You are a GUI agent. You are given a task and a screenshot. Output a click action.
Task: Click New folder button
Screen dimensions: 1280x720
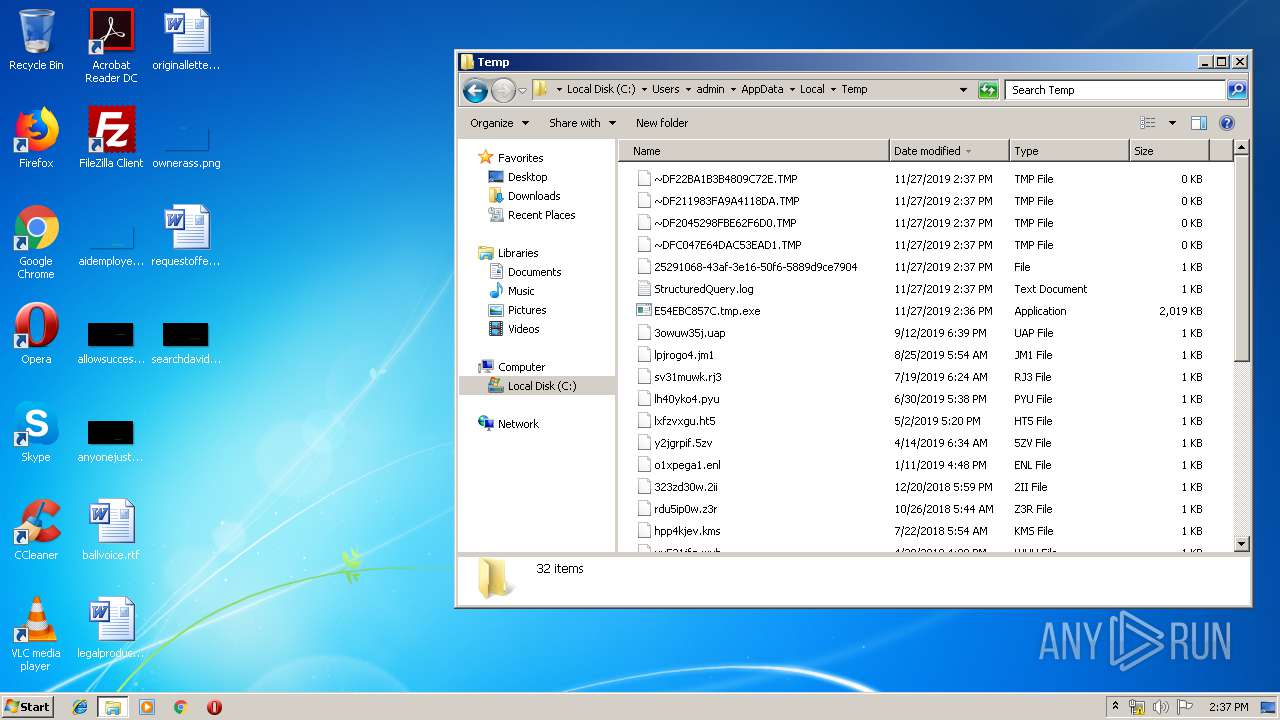(662, 123)
